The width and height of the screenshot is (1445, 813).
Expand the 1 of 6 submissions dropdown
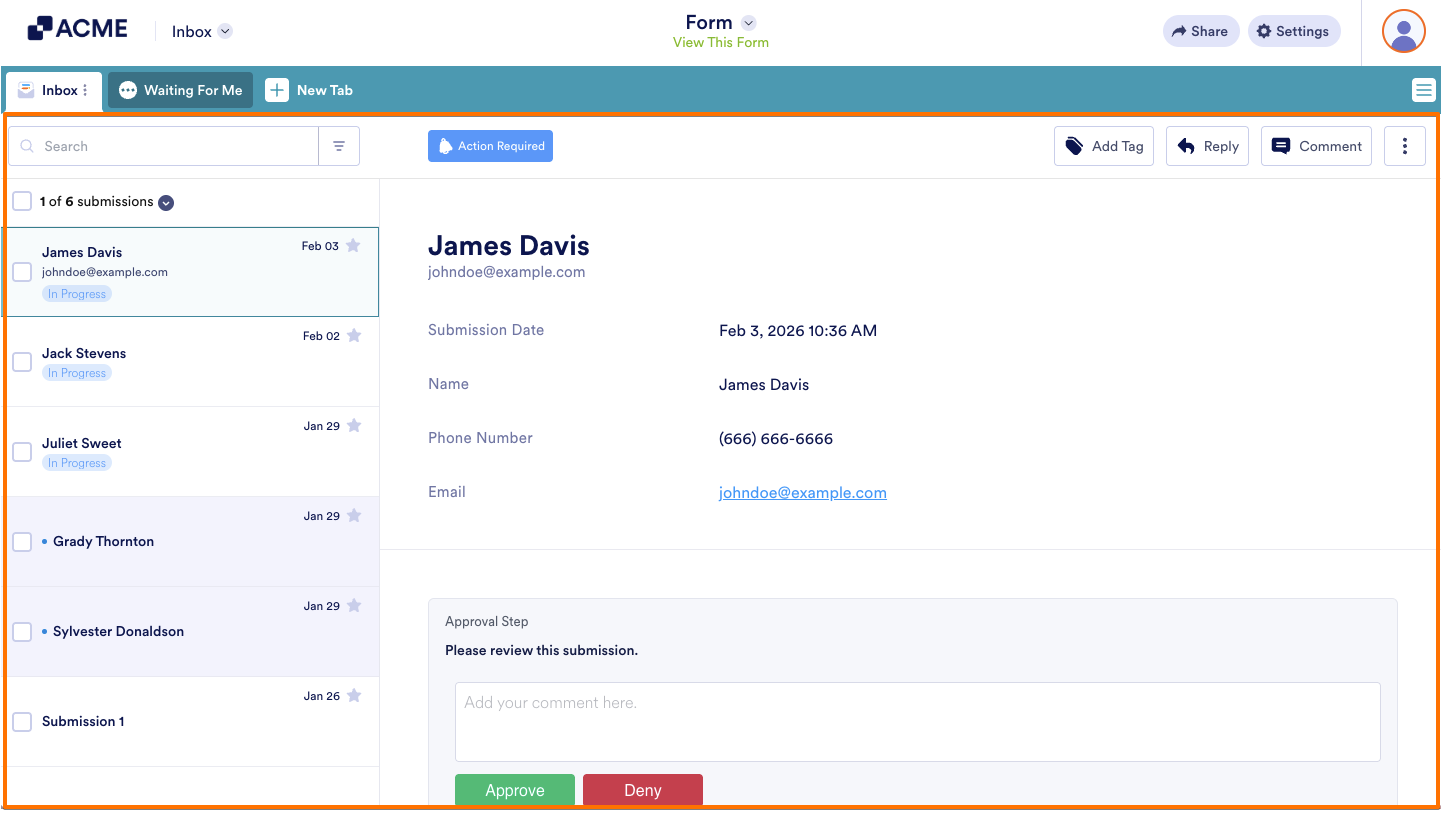165,202
